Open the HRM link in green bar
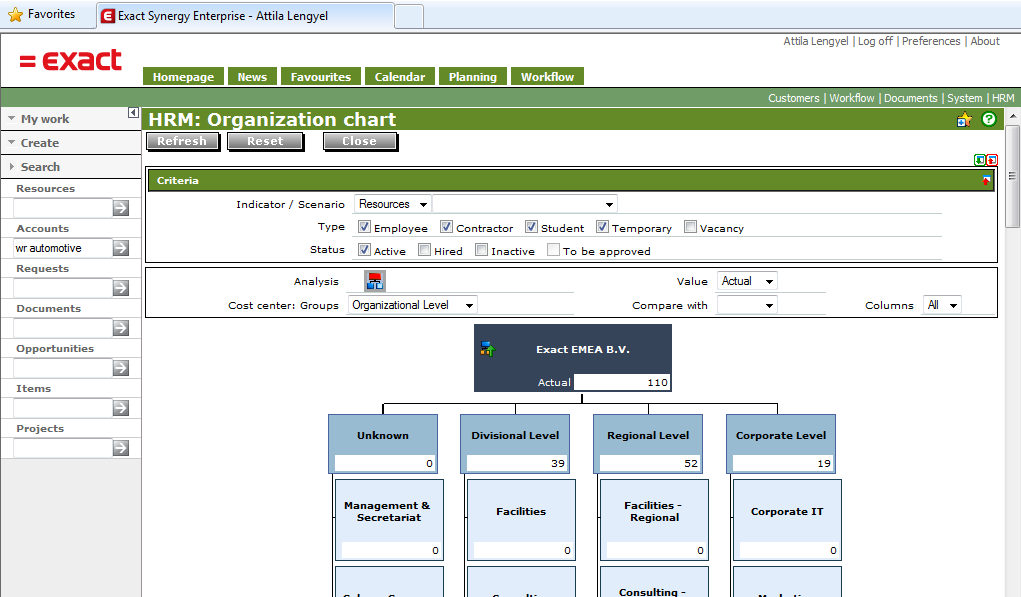 point(1003,98)
